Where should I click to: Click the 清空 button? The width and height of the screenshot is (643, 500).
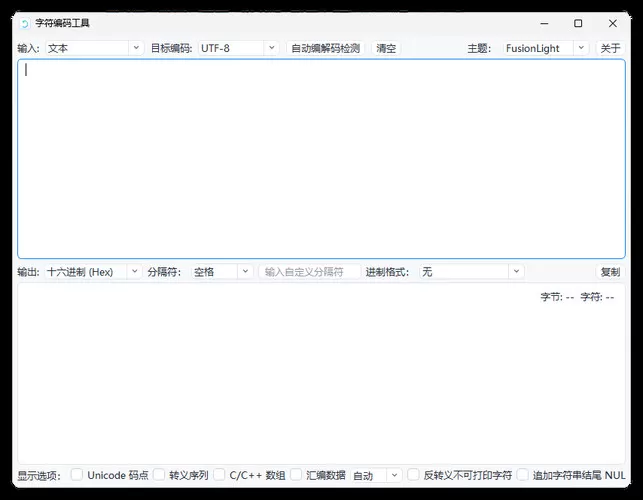(x=386, y=48)
